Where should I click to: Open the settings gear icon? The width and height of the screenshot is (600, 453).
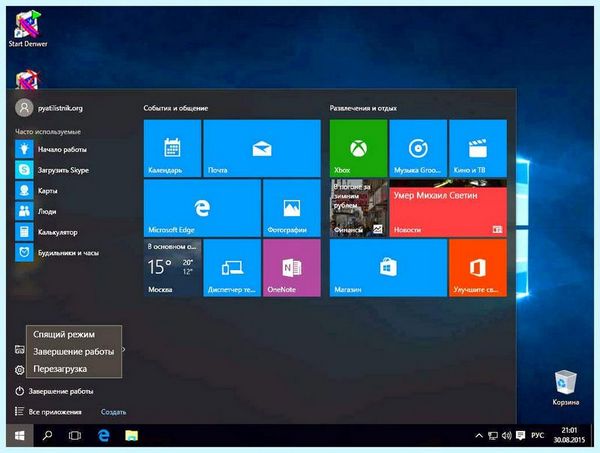[20, 370]
